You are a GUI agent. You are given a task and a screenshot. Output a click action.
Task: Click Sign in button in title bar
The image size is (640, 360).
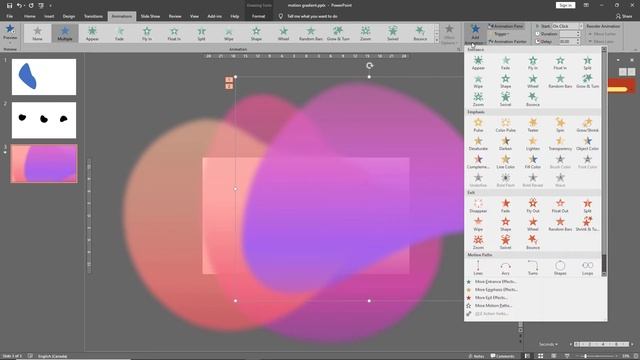(x=565, y=5)
